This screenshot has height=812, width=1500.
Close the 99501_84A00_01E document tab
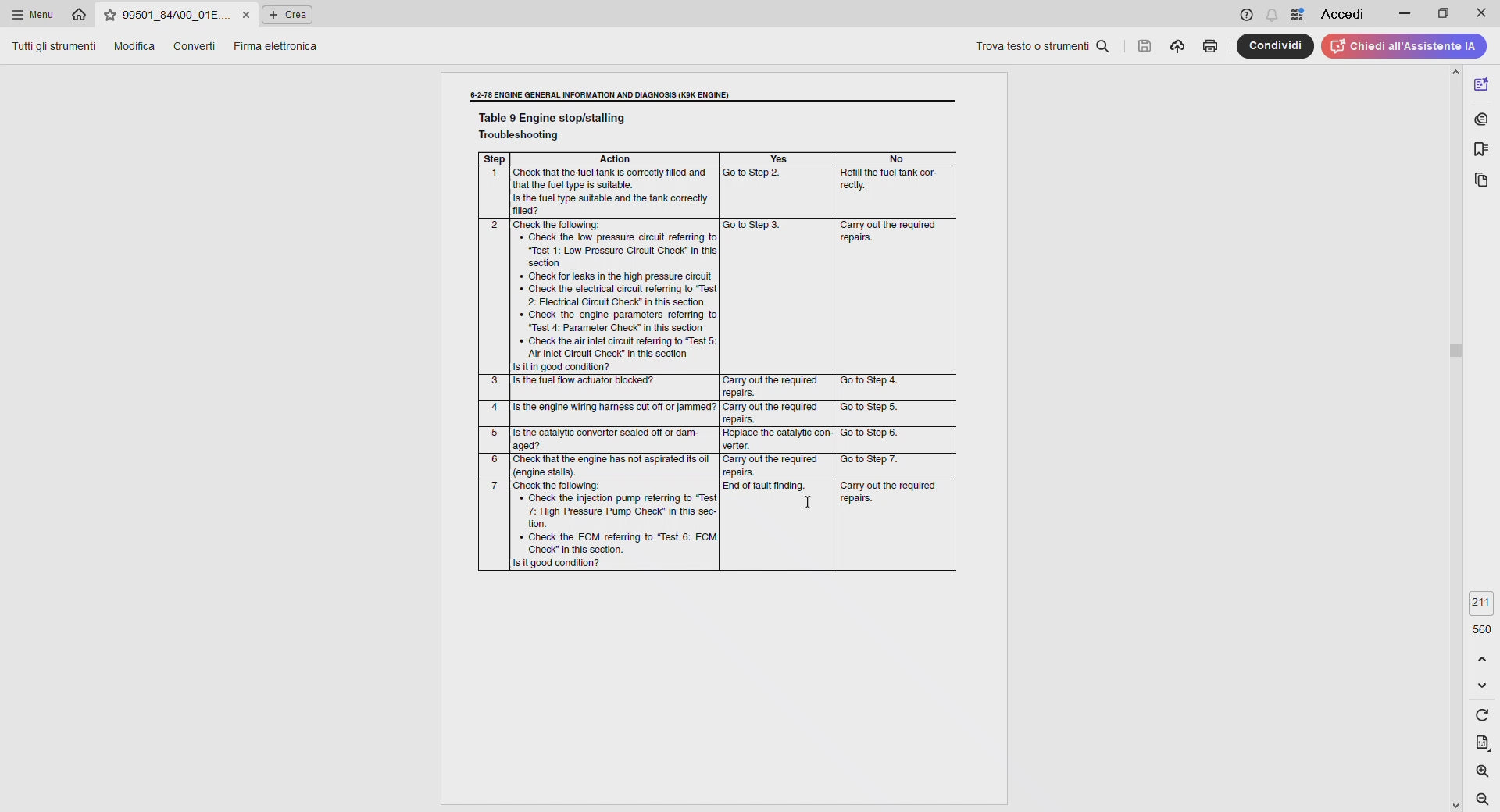246,15
